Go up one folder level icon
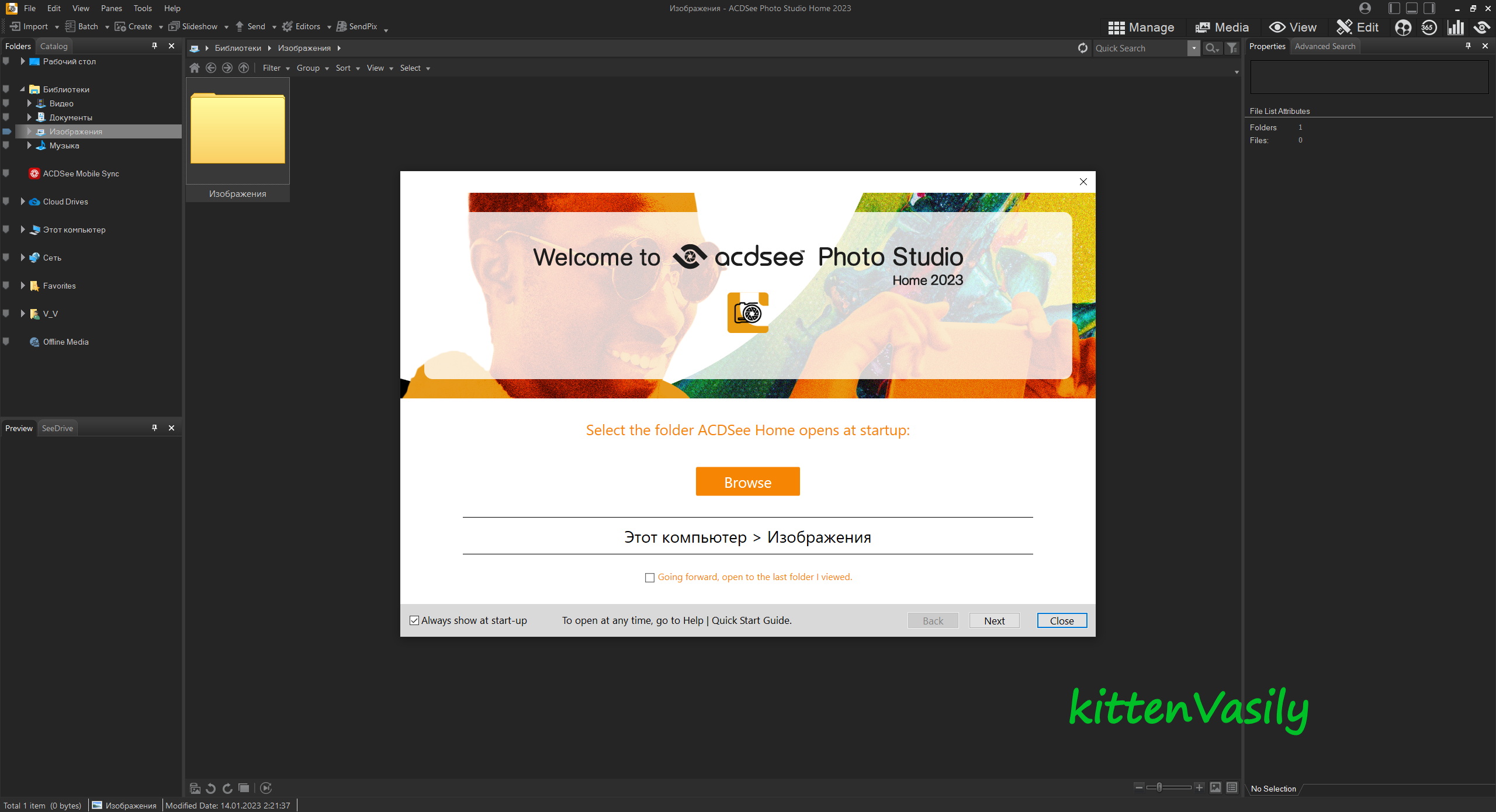Viewport: 1496px width, 812px height. click(244, 68)
